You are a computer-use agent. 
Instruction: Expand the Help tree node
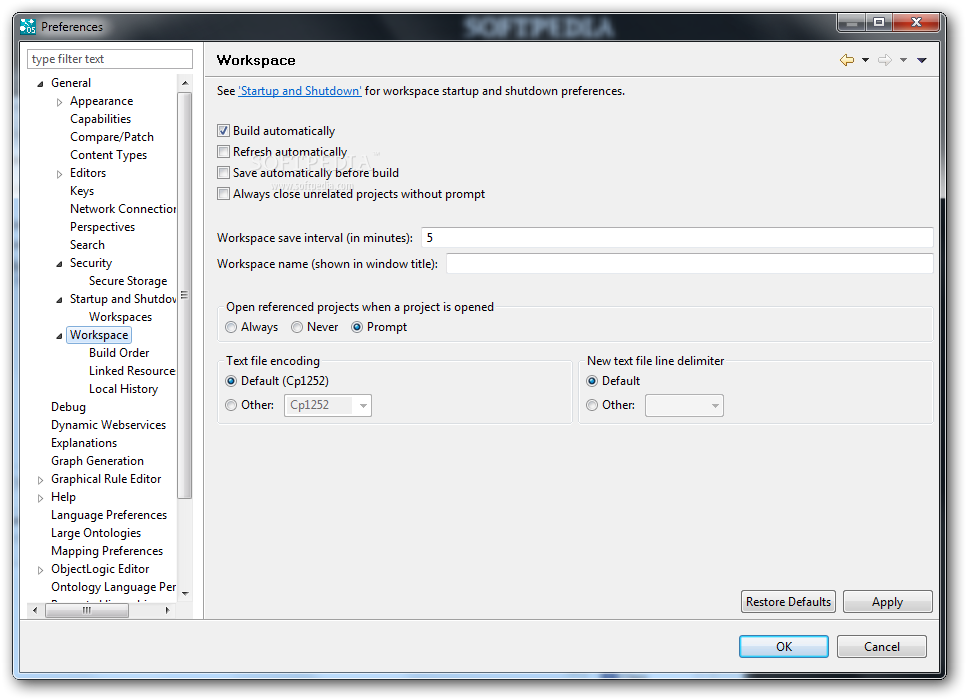(40, 498)
